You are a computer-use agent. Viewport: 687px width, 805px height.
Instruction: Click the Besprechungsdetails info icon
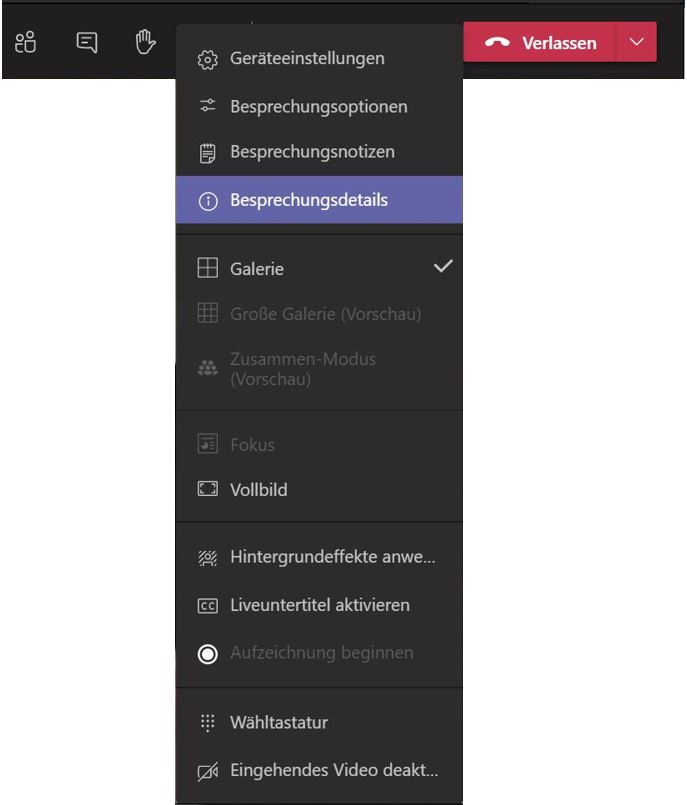207,201
